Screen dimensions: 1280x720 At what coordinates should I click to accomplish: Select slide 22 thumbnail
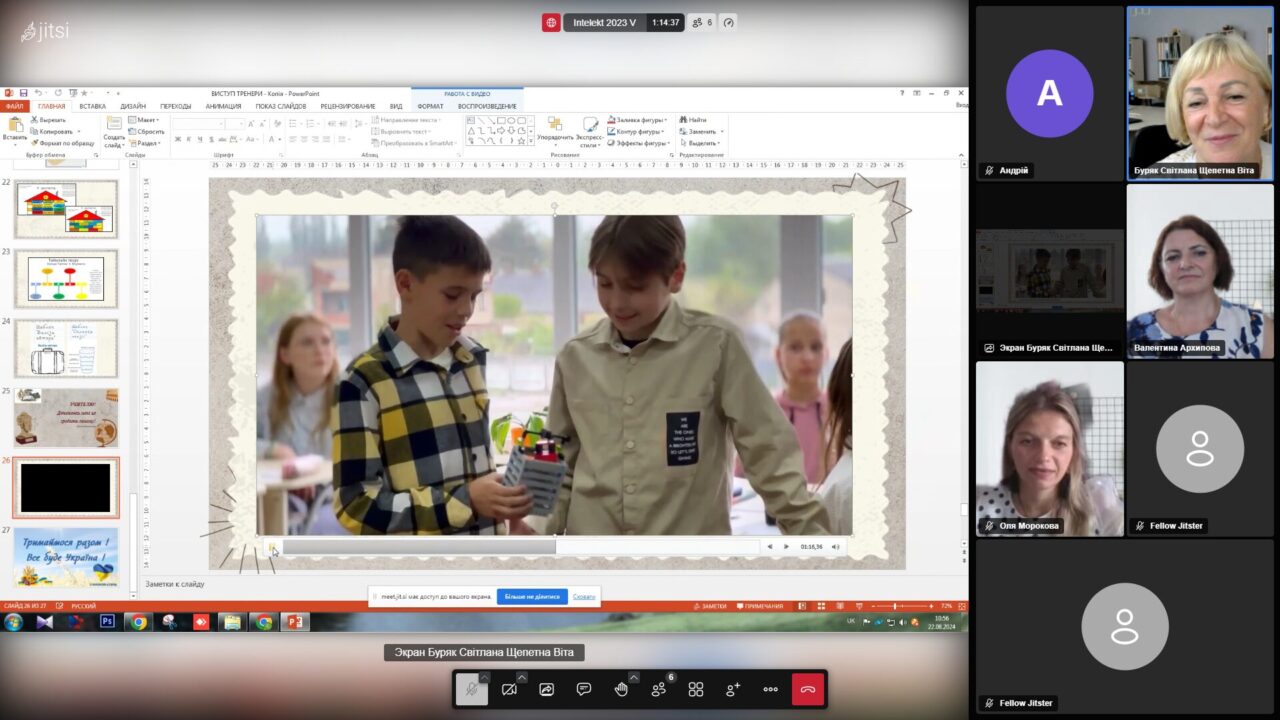pyautogui.click(x=65, y=208)
